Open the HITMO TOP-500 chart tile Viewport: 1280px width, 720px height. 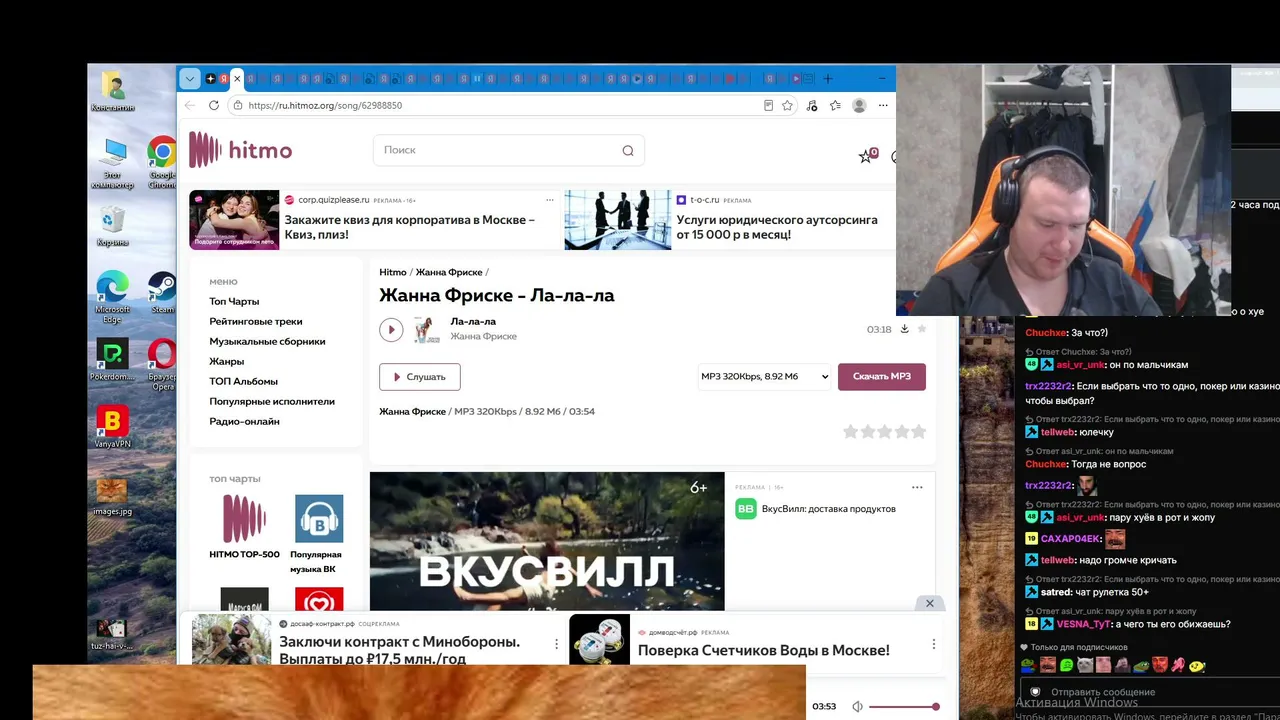[x=244, y=526]
